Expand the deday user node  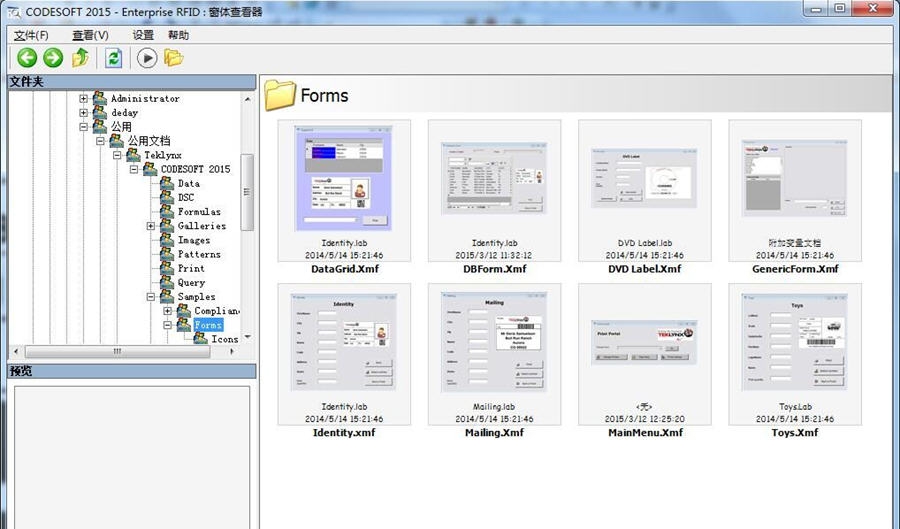[x=84, y=113]
